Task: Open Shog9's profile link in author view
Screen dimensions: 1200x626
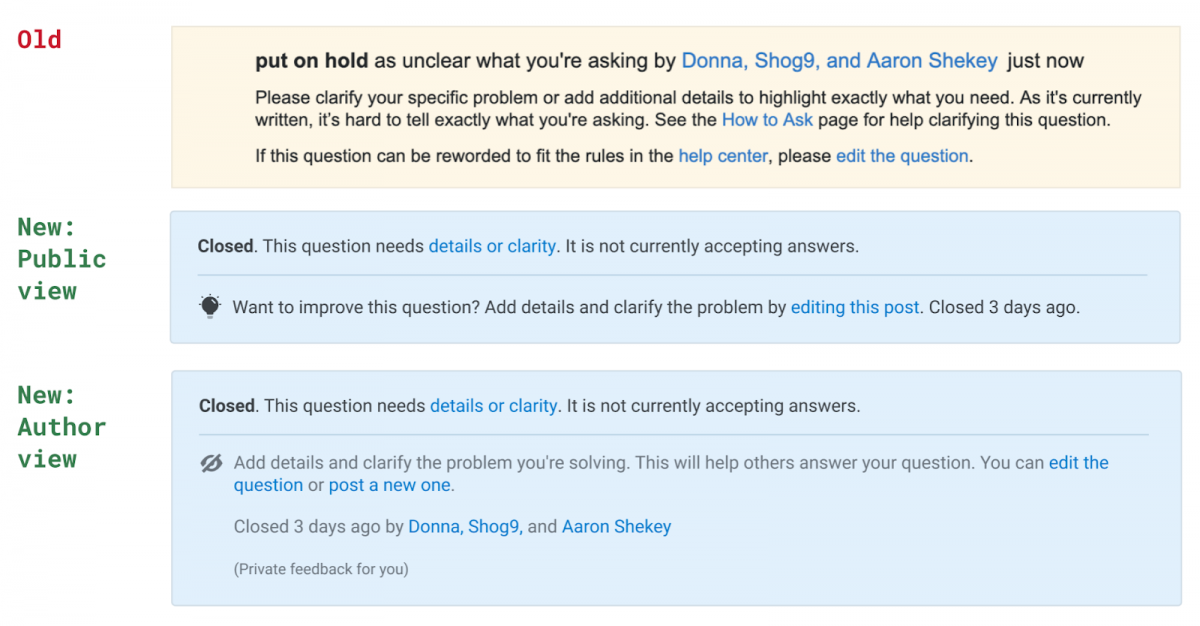Action: pos(494,526)
